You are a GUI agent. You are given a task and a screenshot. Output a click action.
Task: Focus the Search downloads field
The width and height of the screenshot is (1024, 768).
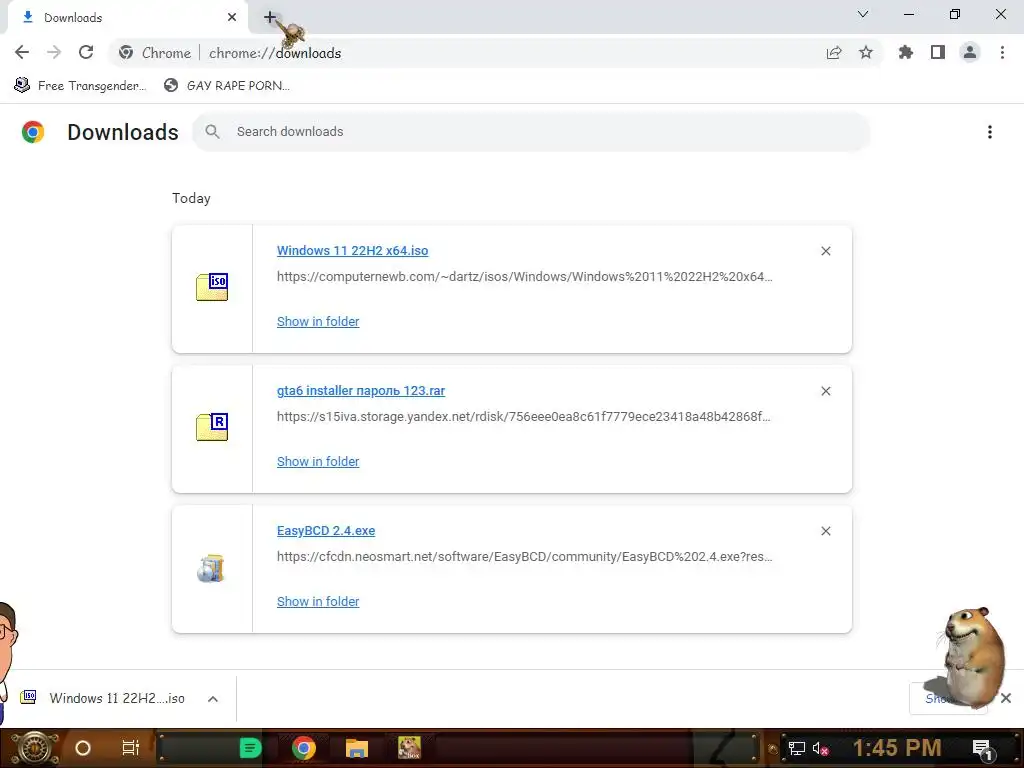pos(531,132)
